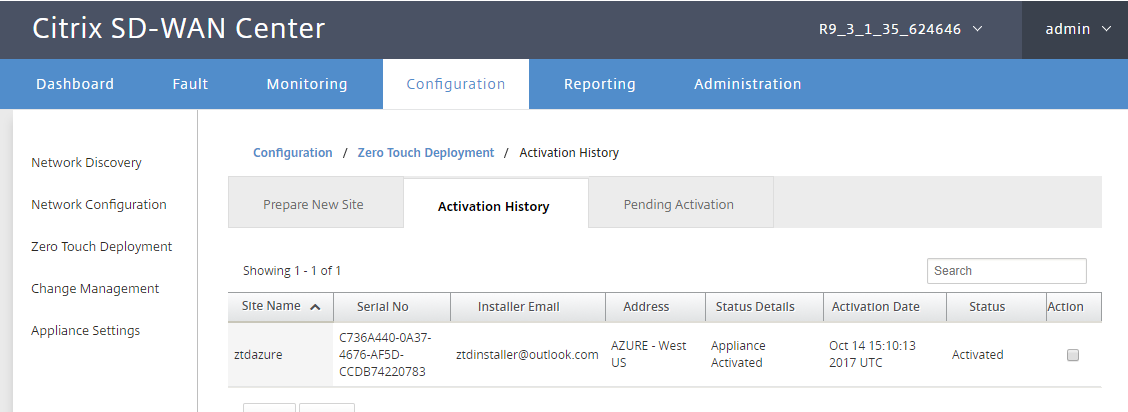
Task: Switch to Prepare New Site tab
Action: click(314, 204)
